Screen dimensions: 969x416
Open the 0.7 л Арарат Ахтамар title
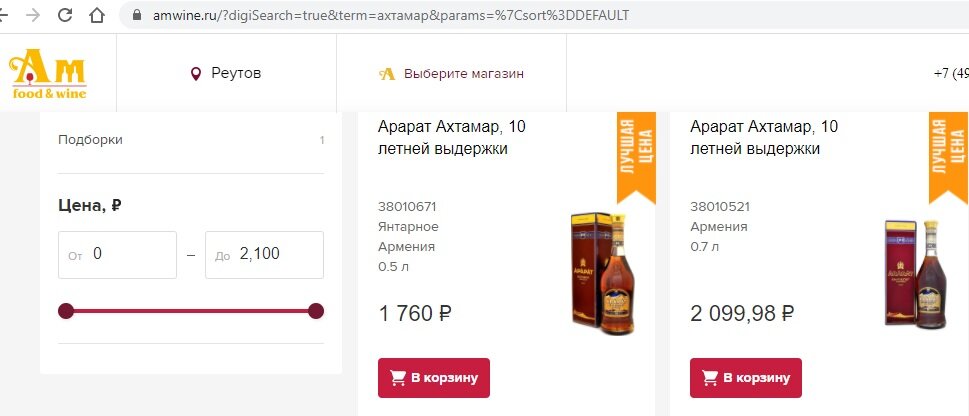(x=764, y=138)
